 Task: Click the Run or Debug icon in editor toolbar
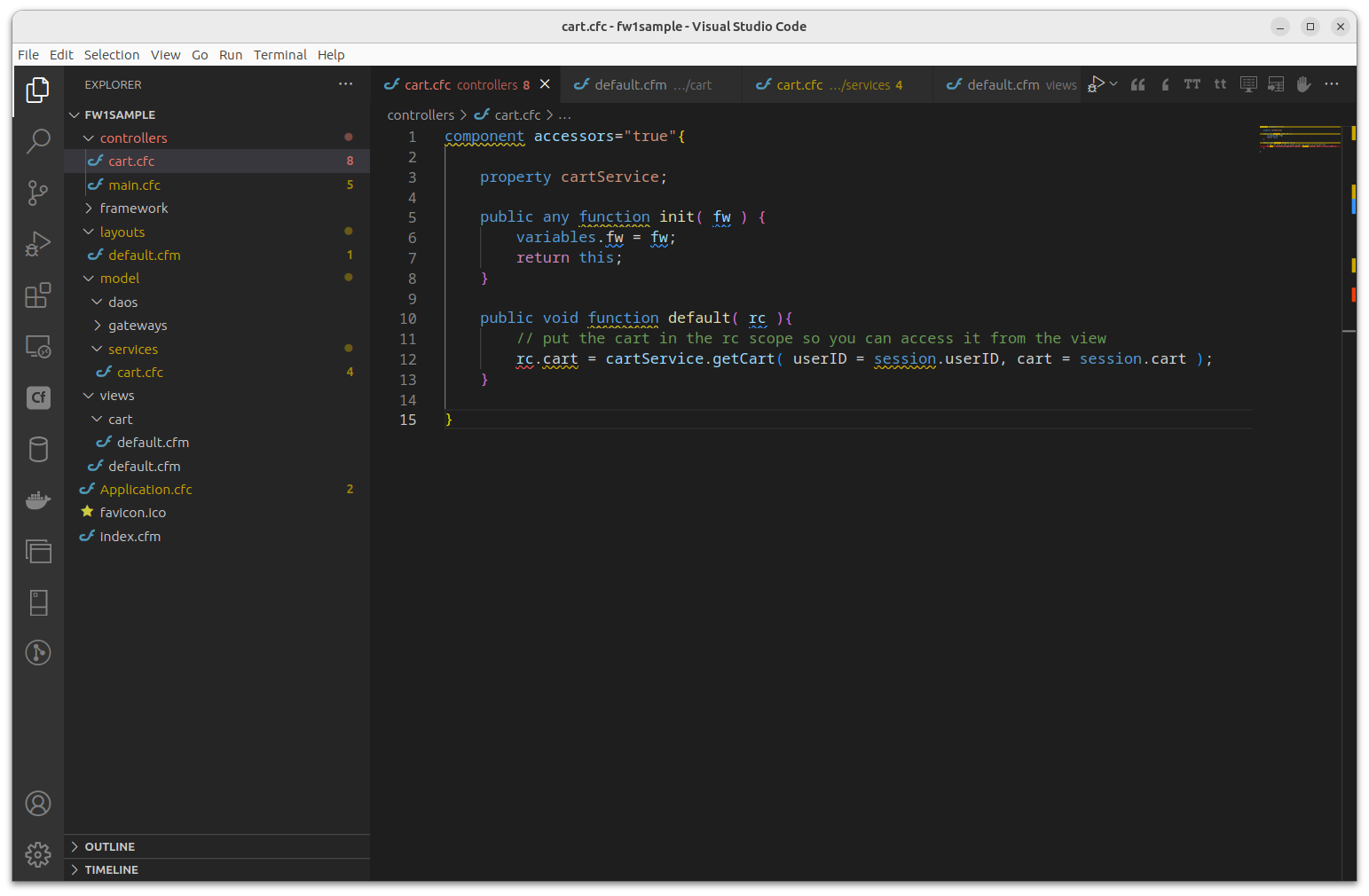(1096, 84)
